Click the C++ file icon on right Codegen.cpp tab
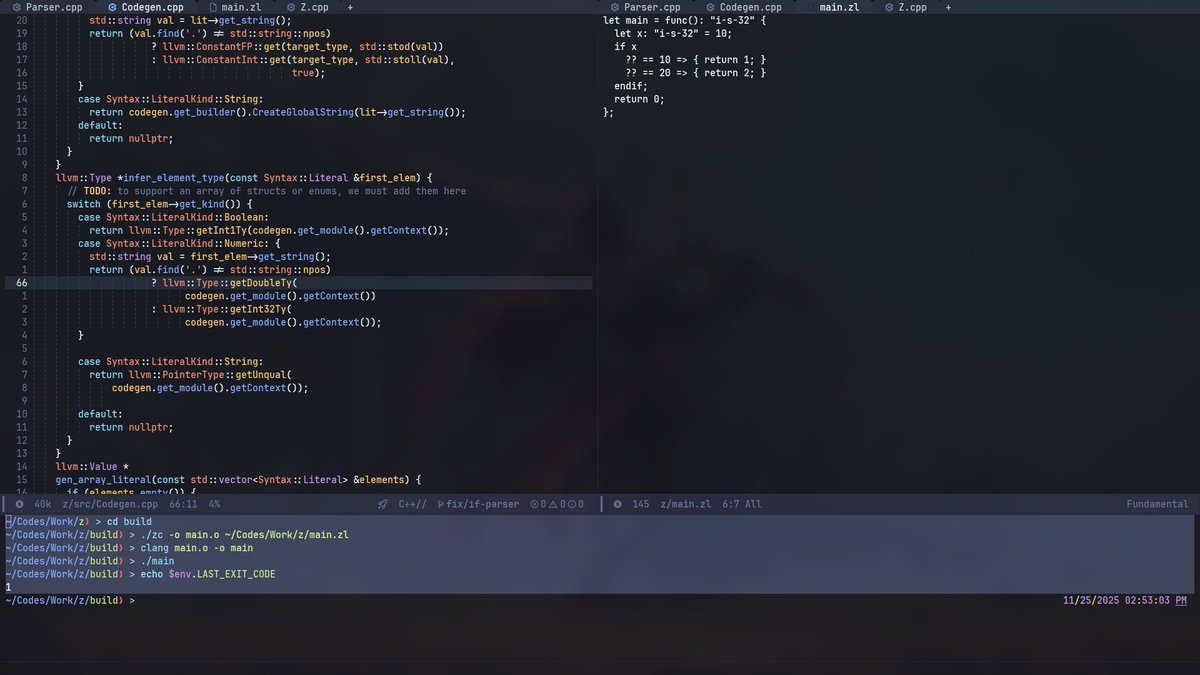The height and width of the screenshot is (675, 1200). click(710, 7)
